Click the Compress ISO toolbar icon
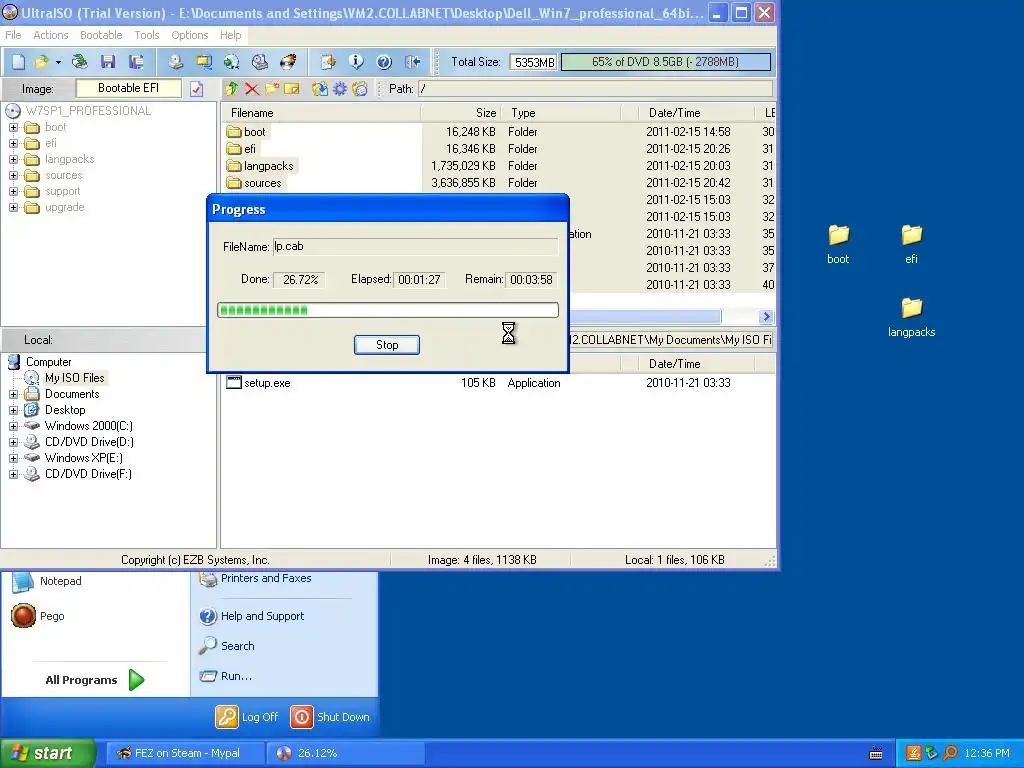This screenshot has height=768, width=1024. [231, 62]
